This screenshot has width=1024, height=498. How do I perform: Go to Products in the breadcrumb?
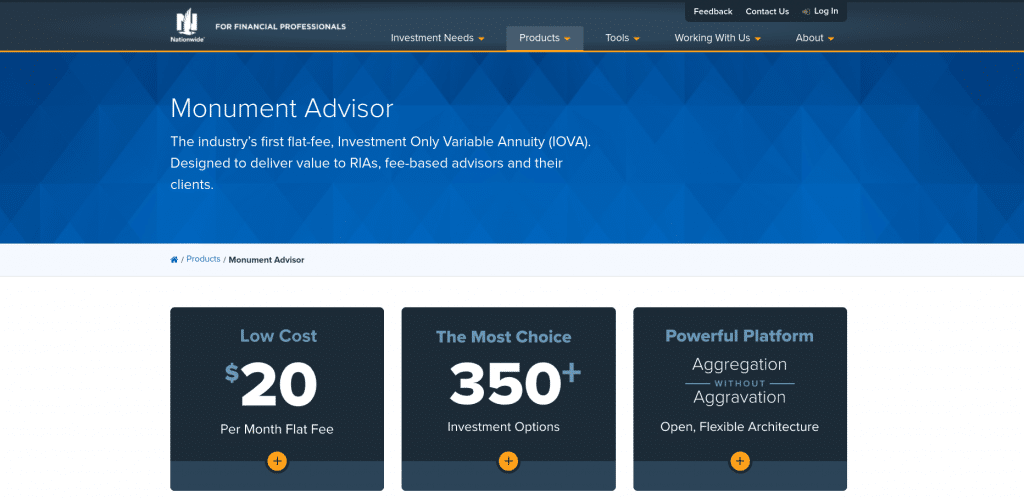click(203, 259)
